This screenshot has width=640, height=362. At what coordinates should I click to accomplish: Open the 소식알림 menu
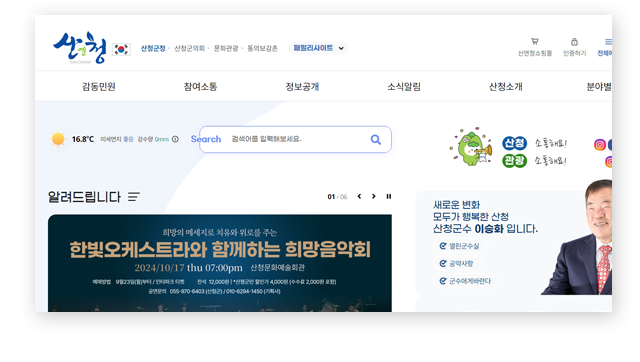[x=404, y=87]
